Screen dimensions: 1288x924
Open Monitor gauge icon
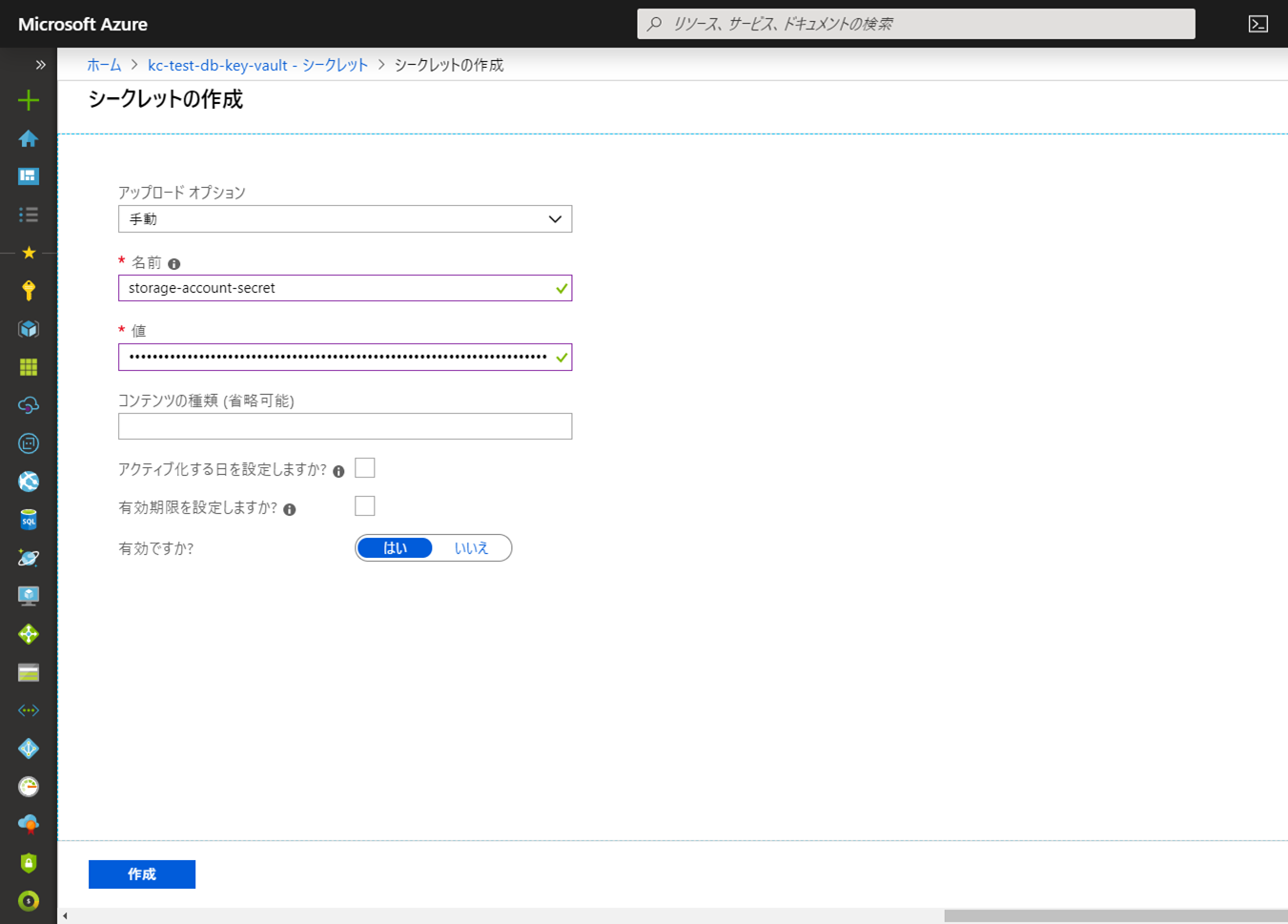[29, 787]
